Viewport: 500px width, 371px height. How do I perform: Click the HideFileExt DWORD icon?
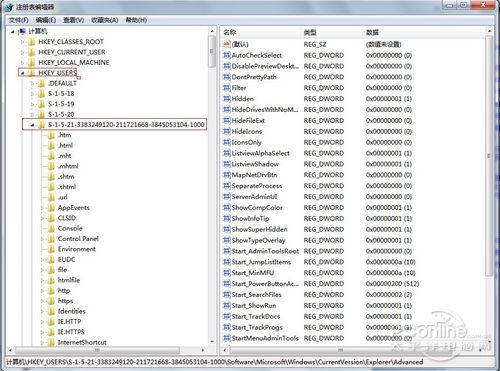pos(227,121)
